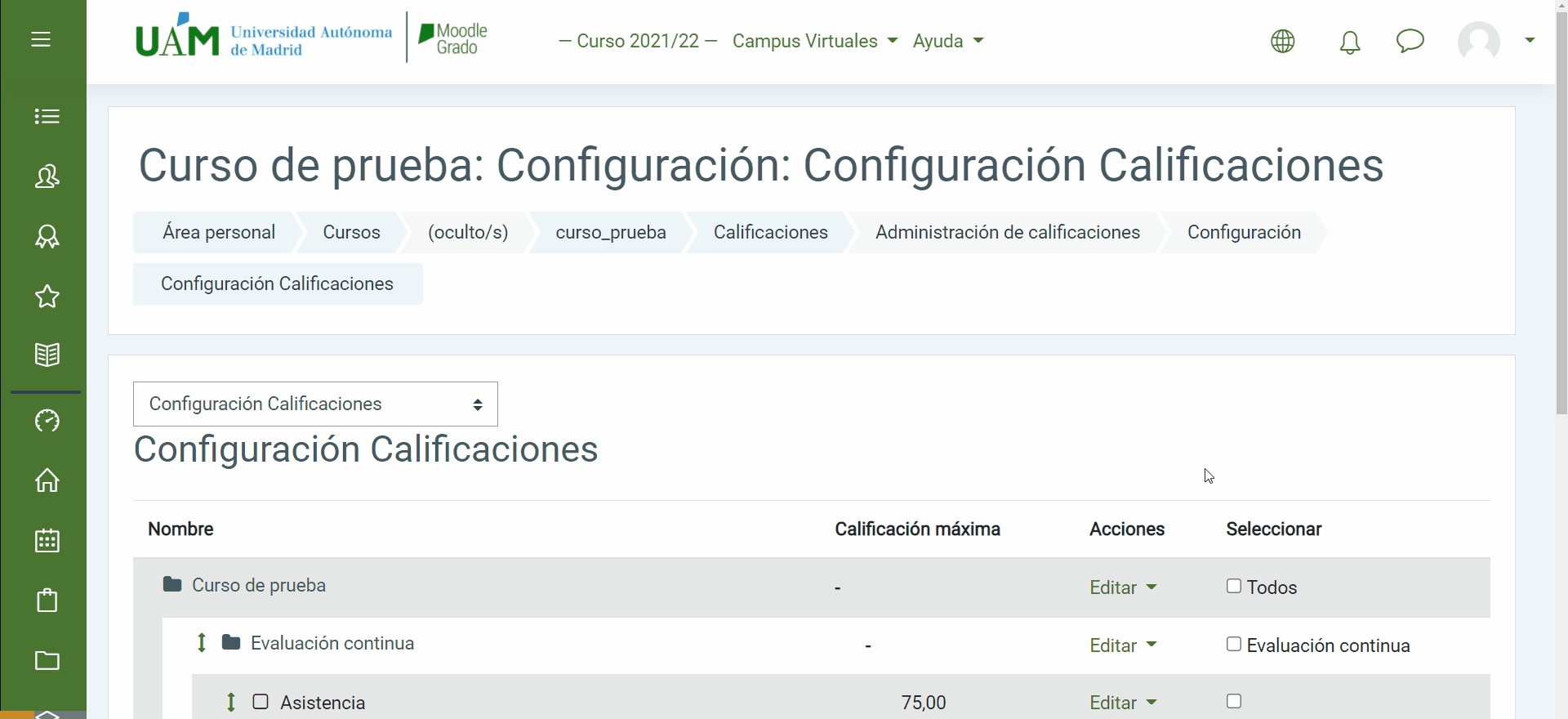The width and height of the screenshot is (1568, 719).
Task: Go to Área personal breadcrumb
Action: point(218,232)
